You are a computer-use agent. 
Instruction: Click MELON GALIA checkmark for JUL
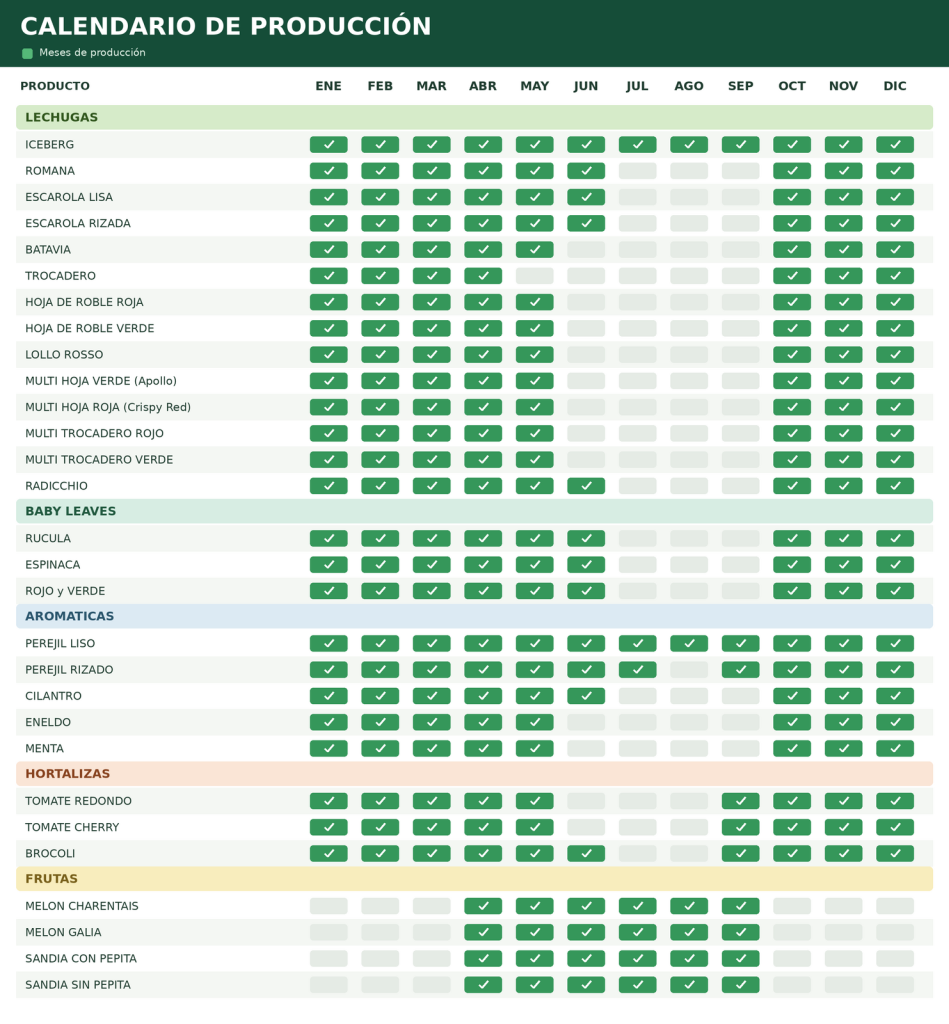637,933
